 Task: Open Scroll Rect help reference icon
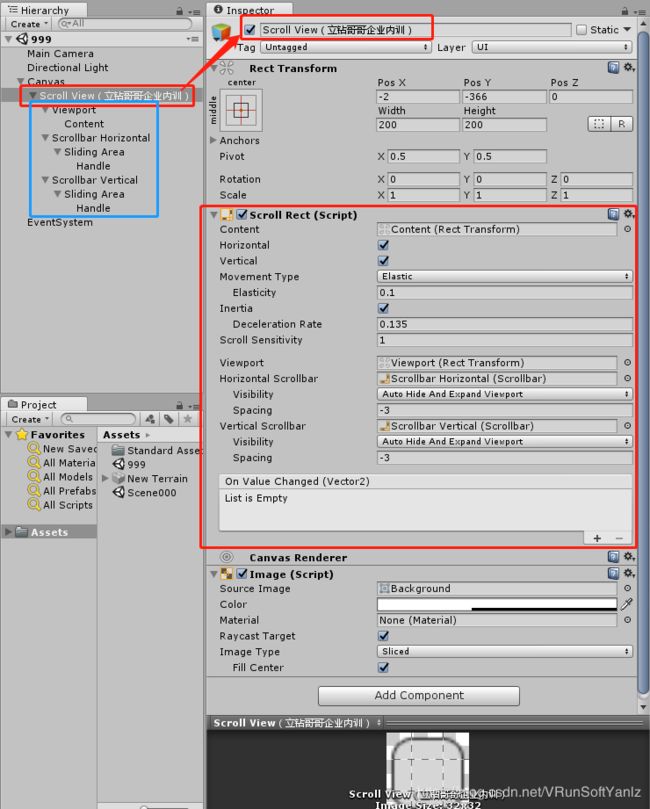point(613,214)
